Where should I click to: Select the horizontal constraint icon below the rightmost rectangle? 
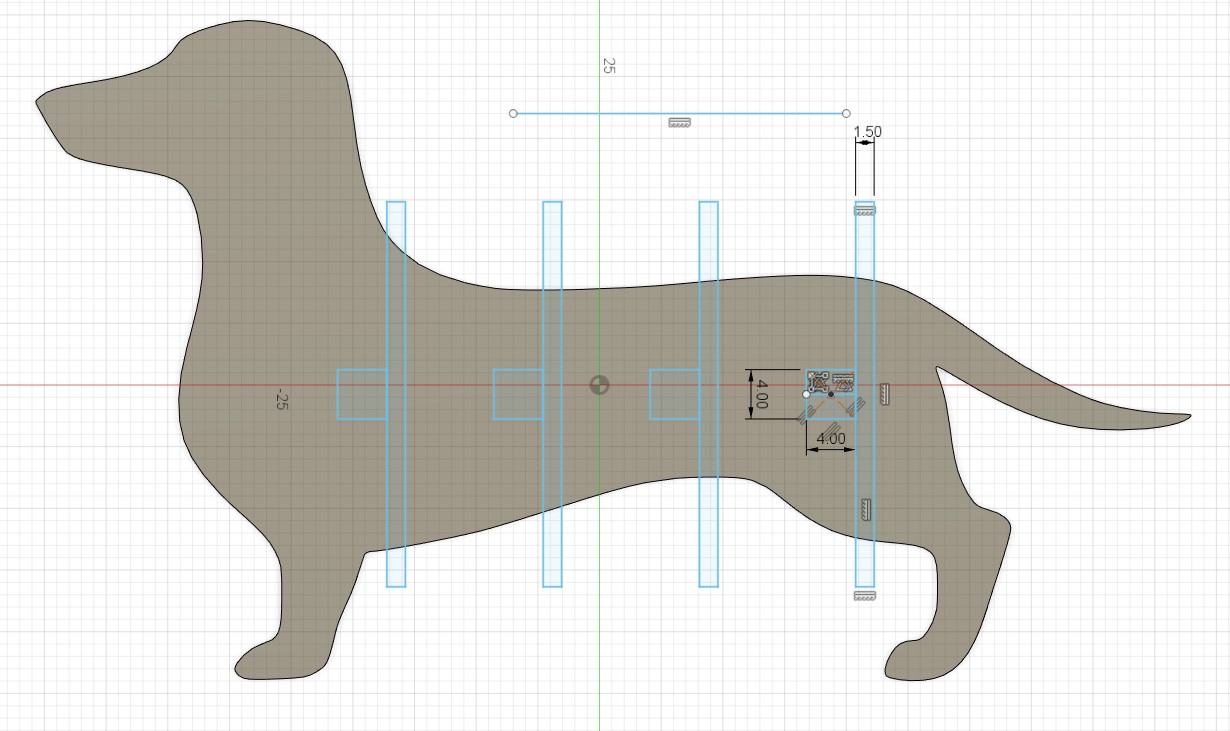(865, 596)
